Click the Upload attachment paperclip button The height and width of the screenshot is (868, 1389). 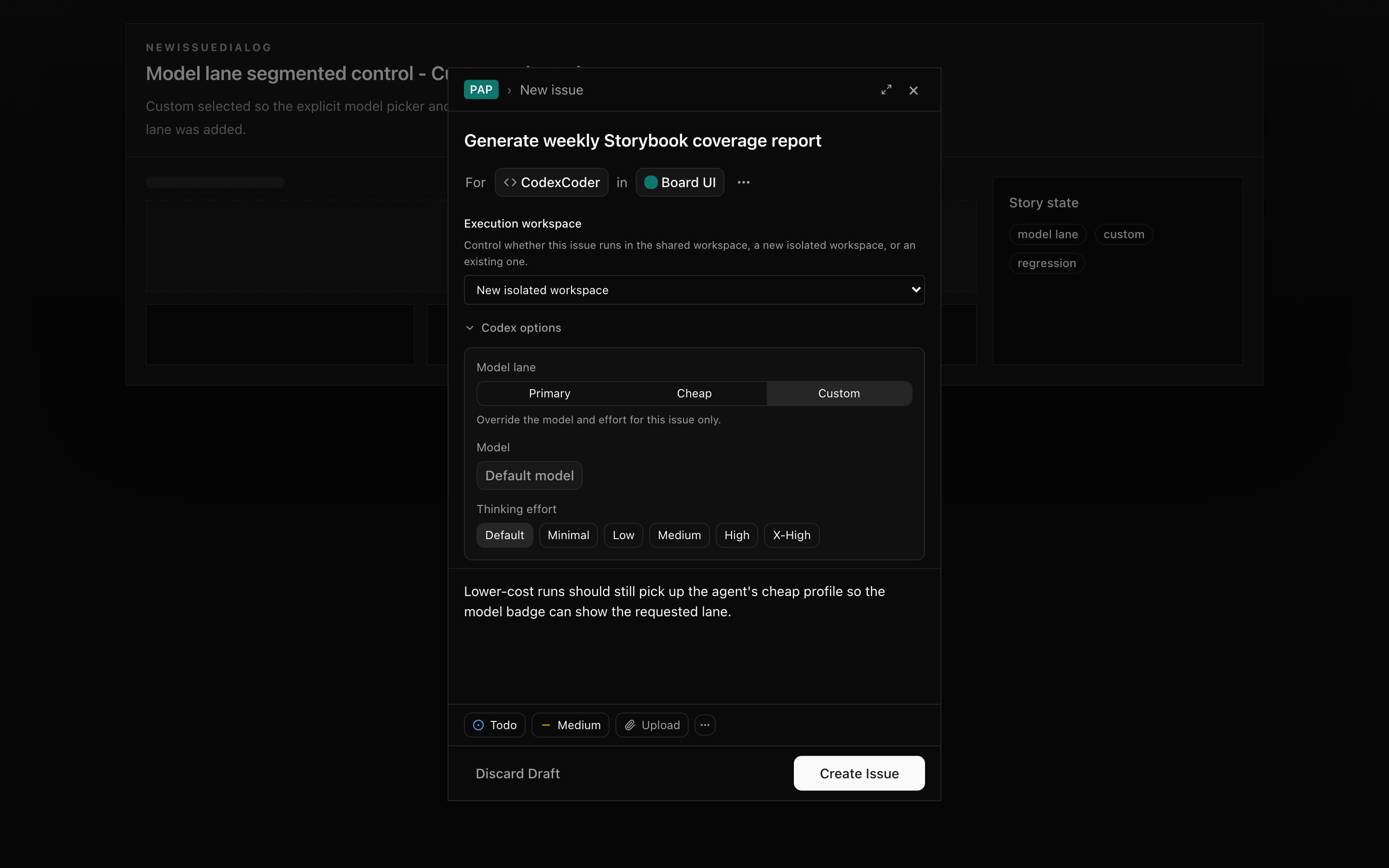coord(652,725)
